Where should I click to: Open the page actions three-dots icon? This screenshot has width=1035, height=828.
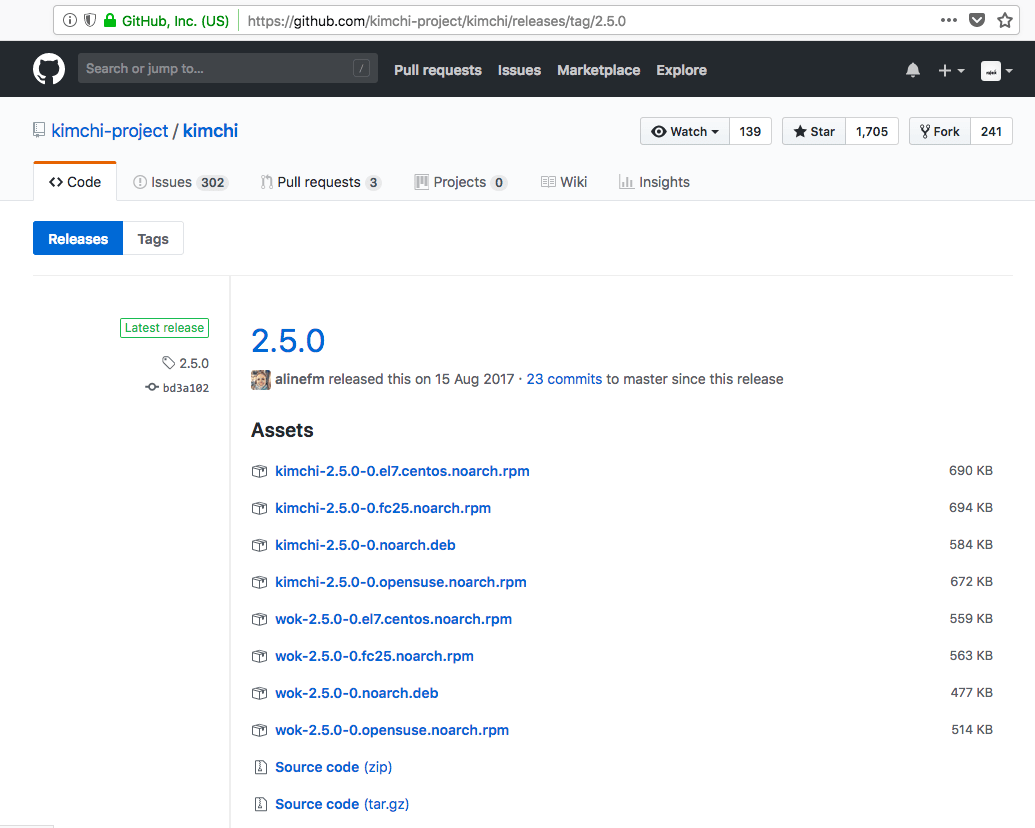(x=948, y=20)
